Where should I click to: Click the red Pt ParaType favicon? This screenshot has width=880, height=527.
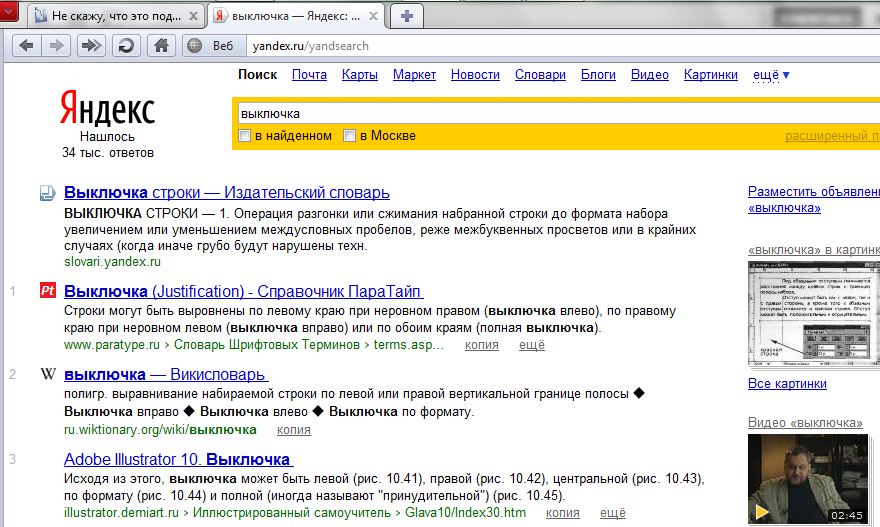[x=48, y=290]
